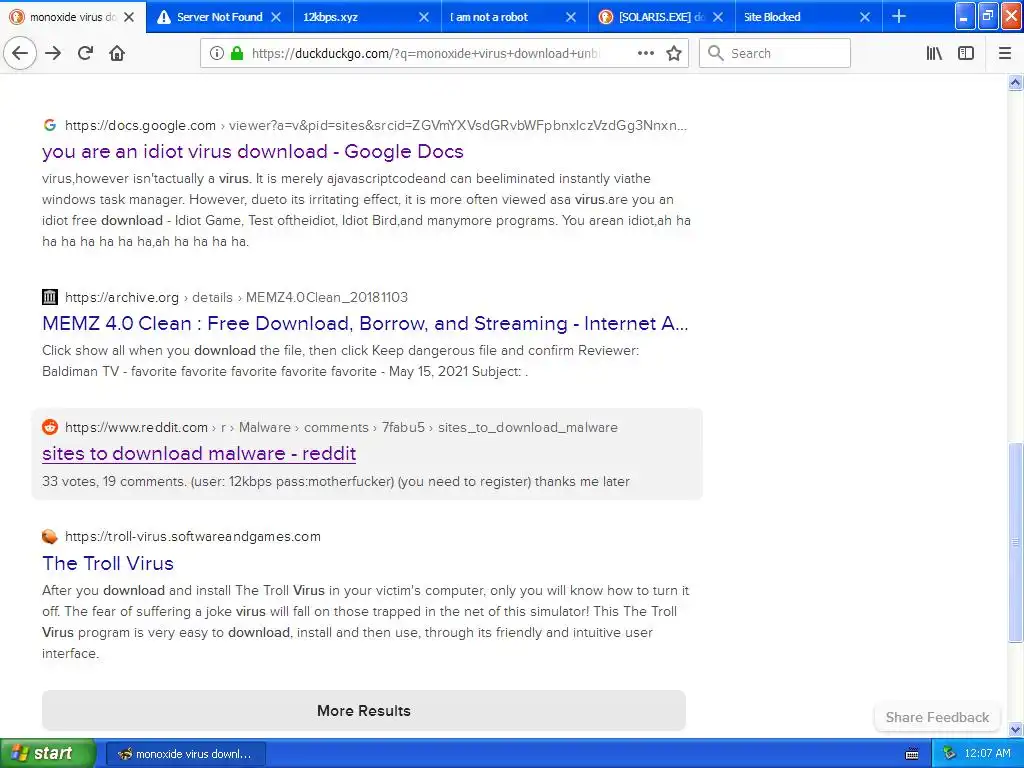Close the Server Not Found tab
The image size is (1024, 768).
pyautogui.click(x=276, y=17)
